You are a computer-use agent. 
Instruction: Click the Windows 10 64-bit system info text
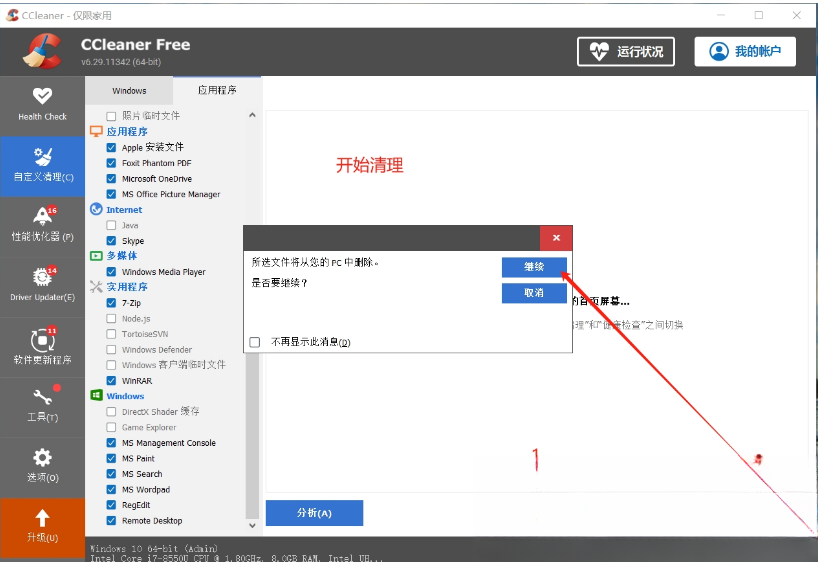click(154, 548)
